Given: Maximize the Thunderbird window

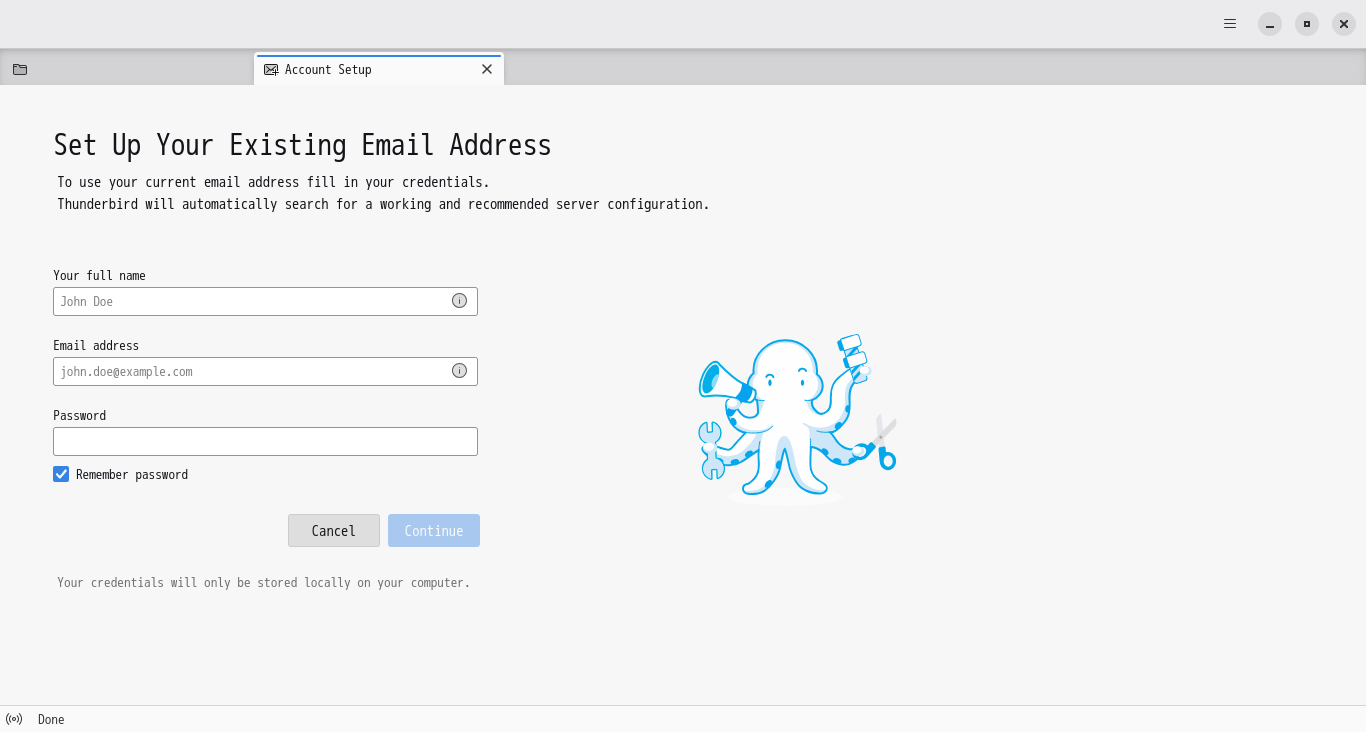Looking at the screenshot, I should (x=1307, y=24).
